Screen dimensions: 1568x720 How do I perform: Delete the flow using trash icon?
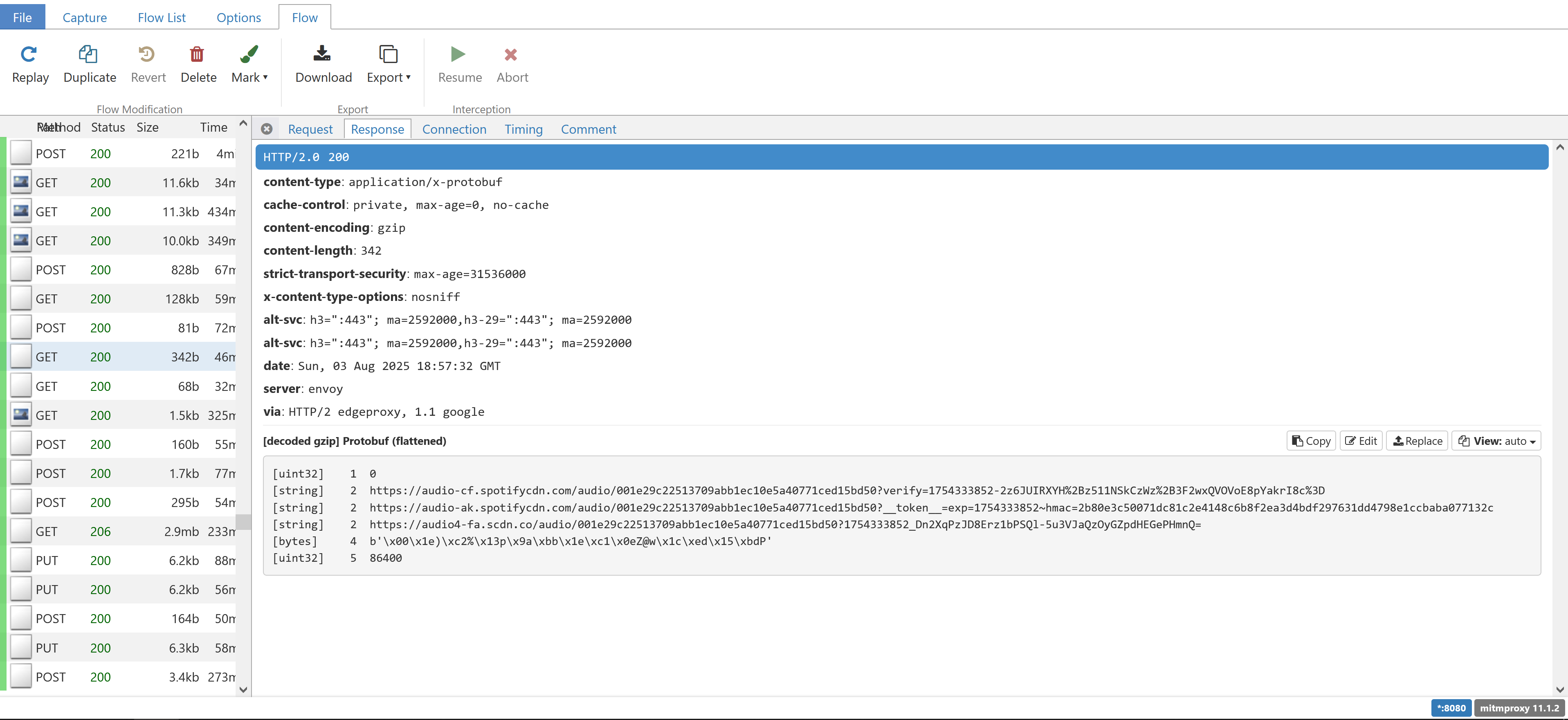(x=197, y=55)
